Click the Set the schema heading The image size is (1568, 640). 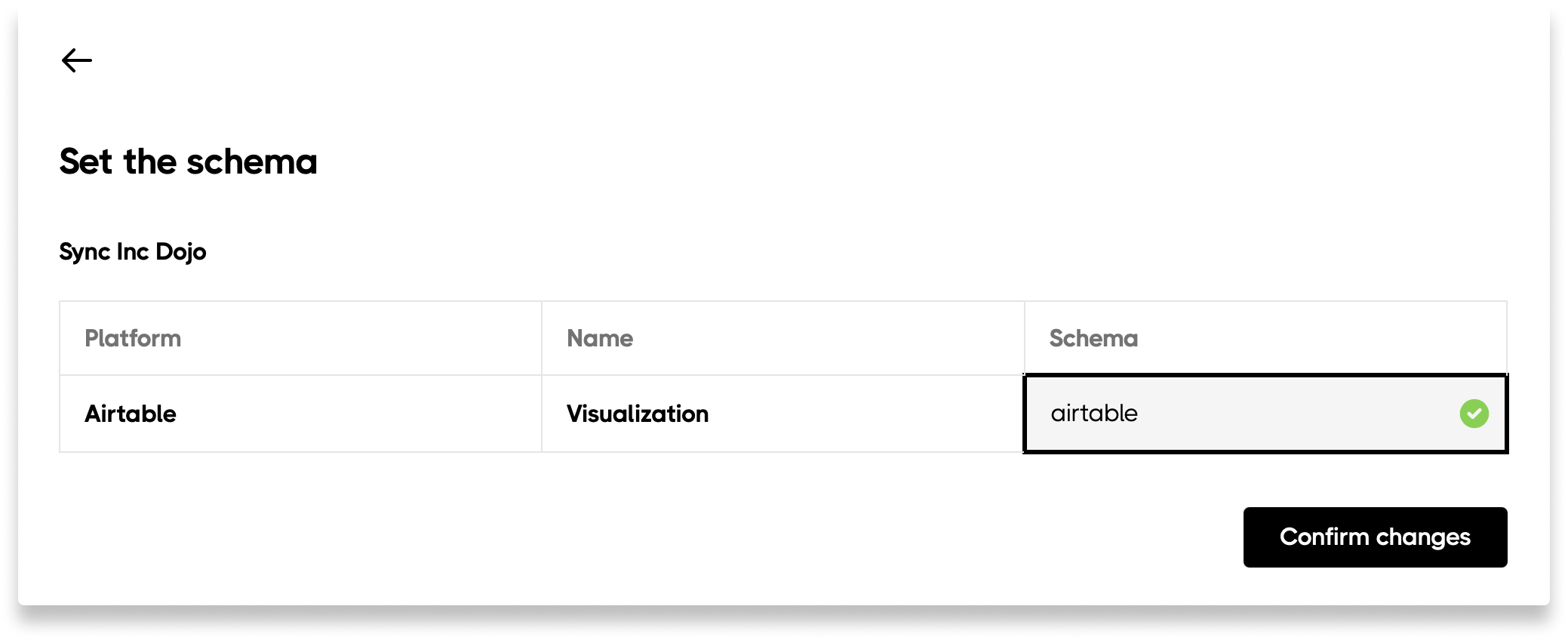(x=189, y=162)
